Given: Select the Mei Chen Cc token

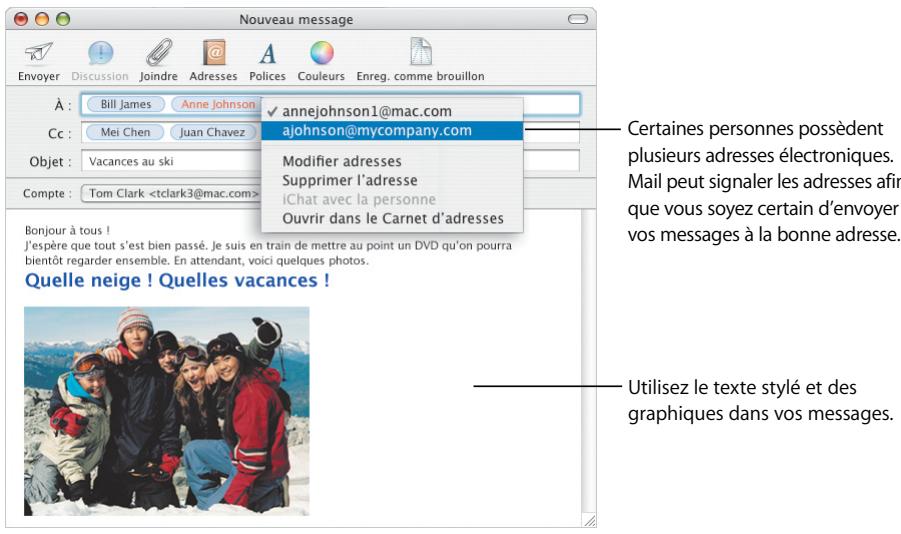Looking at the screenshot, I should (x=125, y=132).
